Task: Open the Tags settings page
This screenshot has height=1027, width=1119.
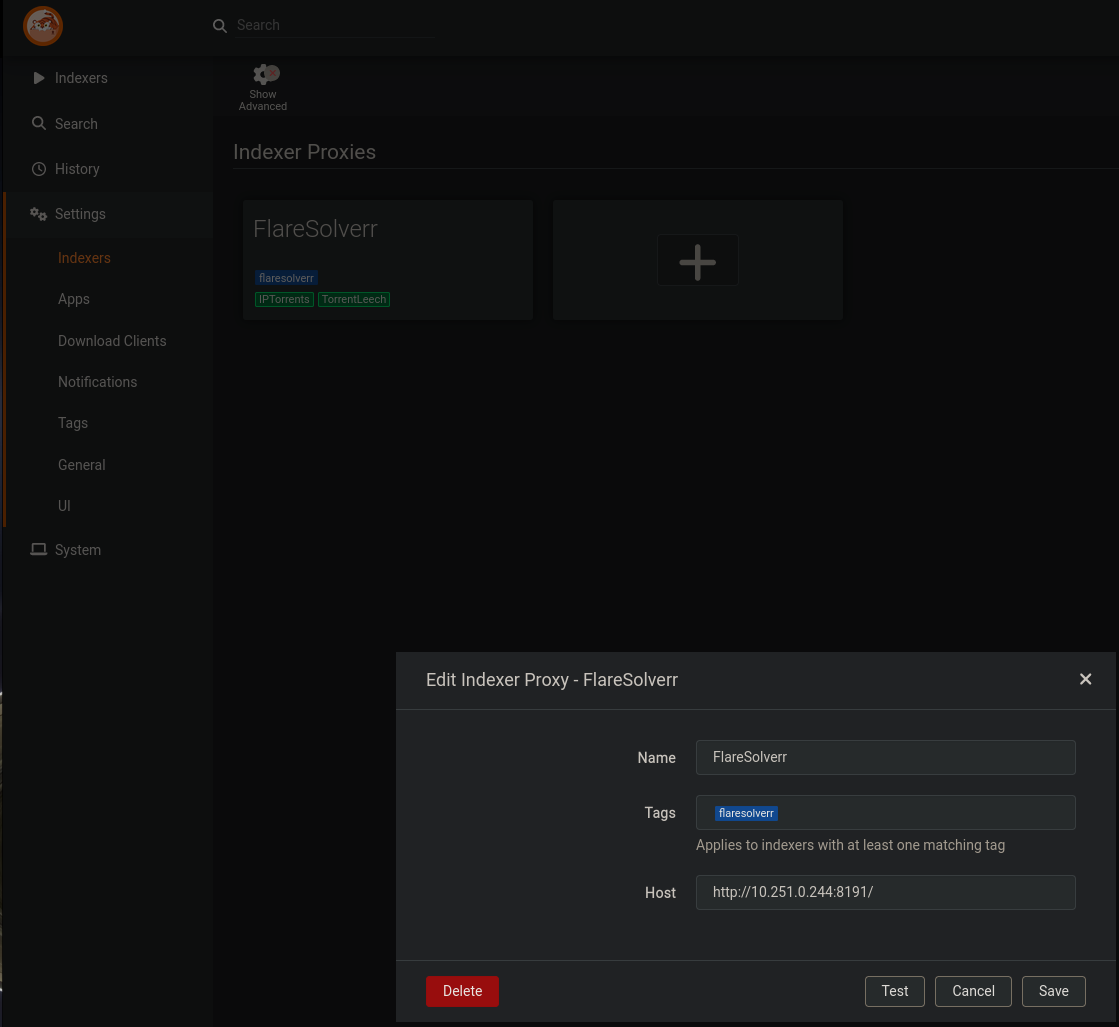Action: click(73, 423)
